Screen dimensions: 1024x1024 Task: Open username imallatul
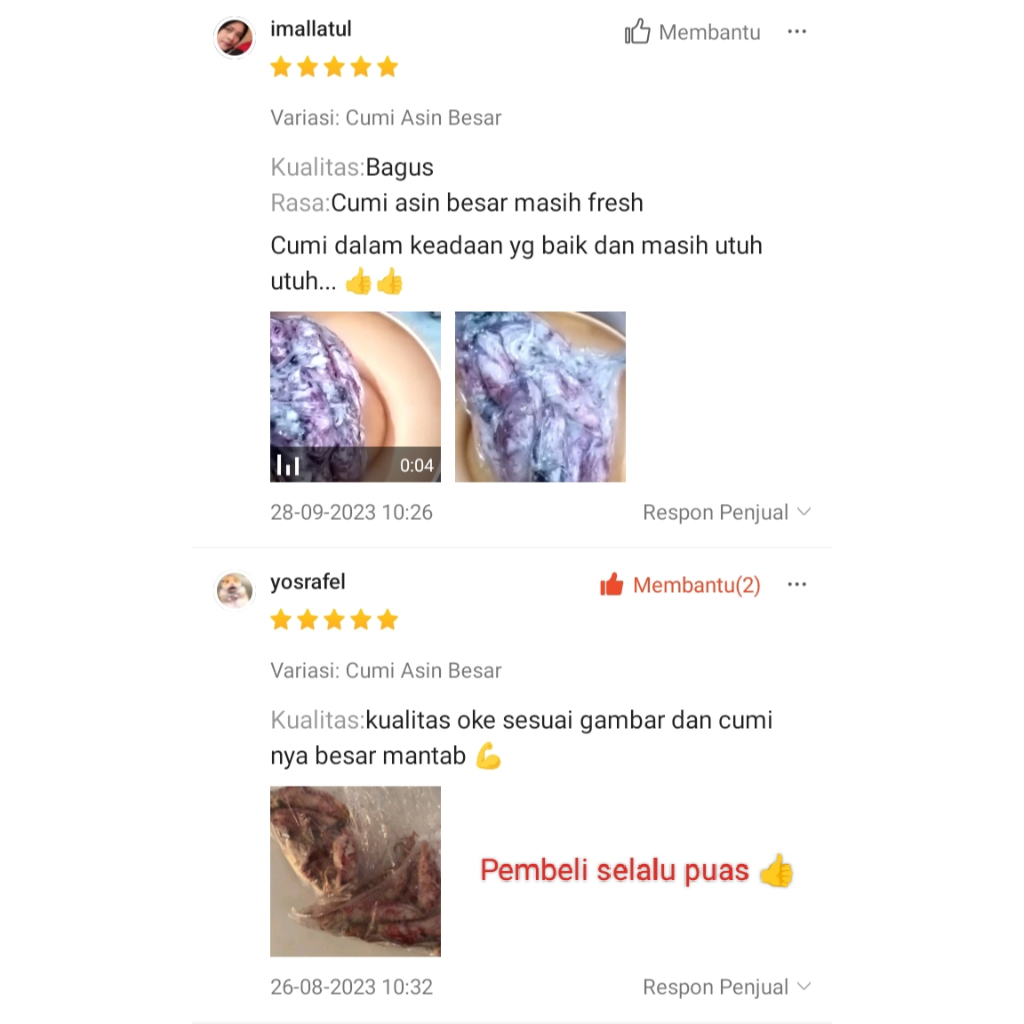[311, 29]
